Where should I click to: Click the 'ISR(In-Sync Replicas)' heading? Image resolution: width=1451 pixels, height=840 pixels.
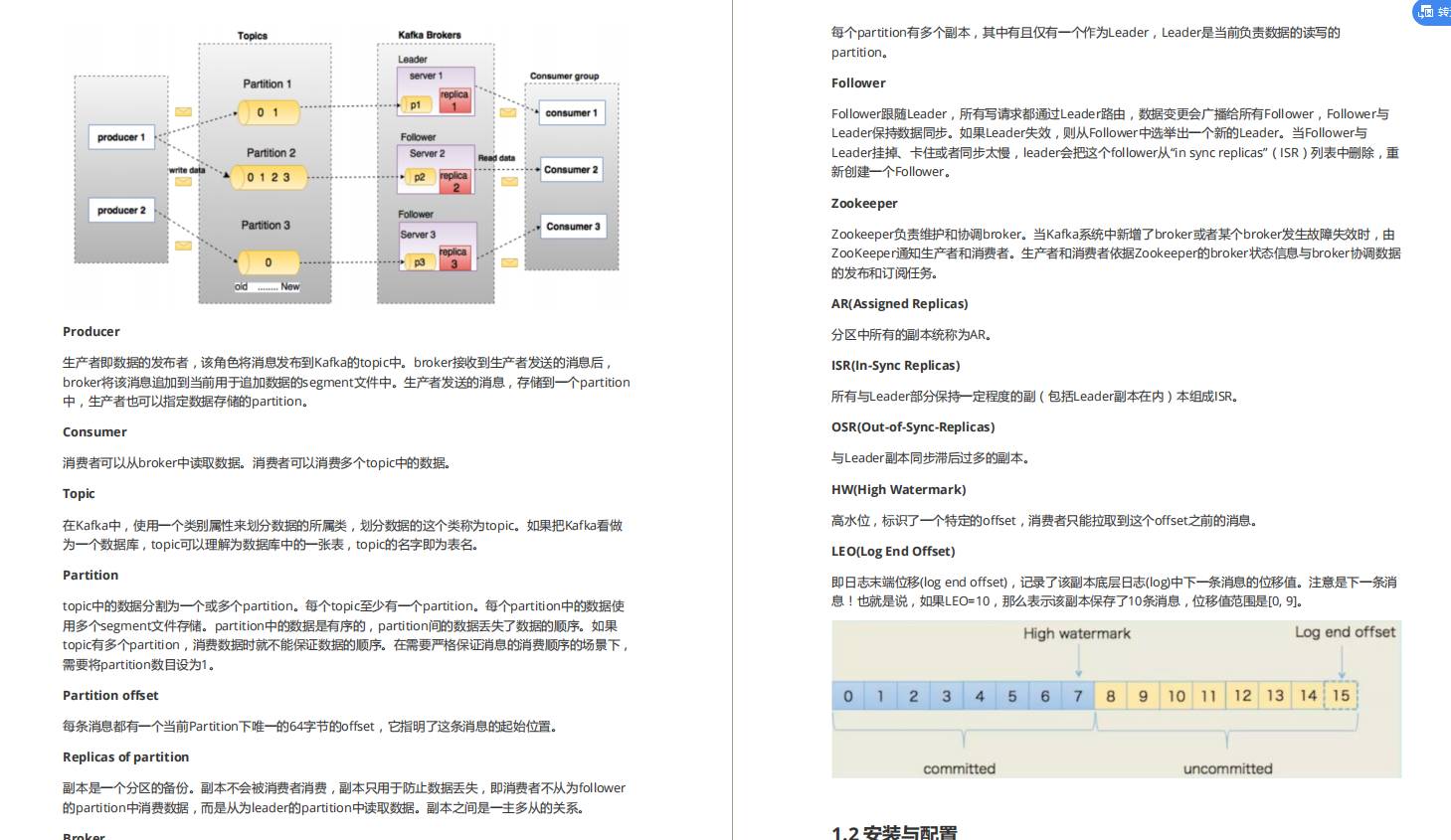click(896, 366)
